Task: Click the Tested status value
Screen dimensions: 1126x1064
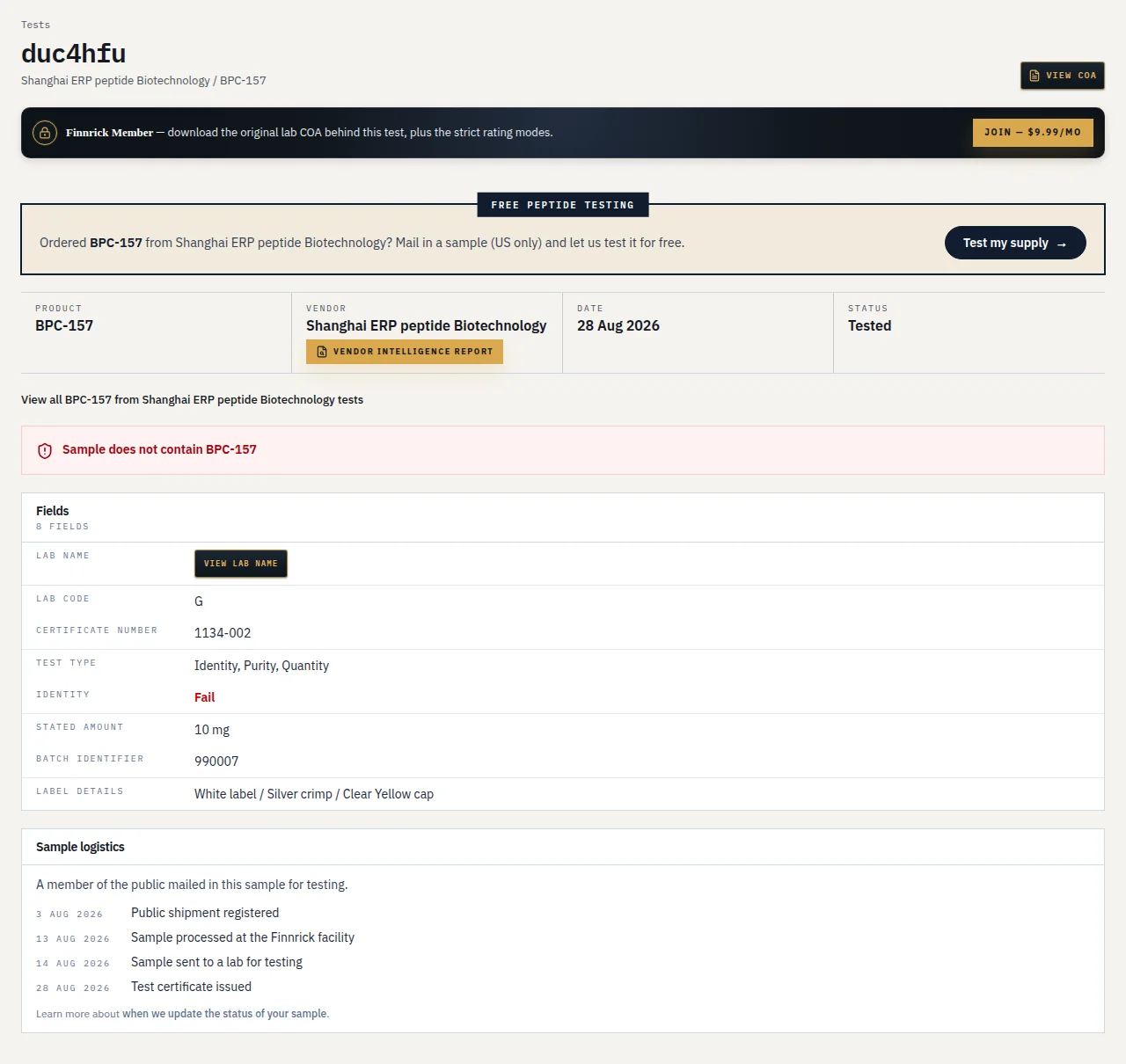Action: [870, 325]
